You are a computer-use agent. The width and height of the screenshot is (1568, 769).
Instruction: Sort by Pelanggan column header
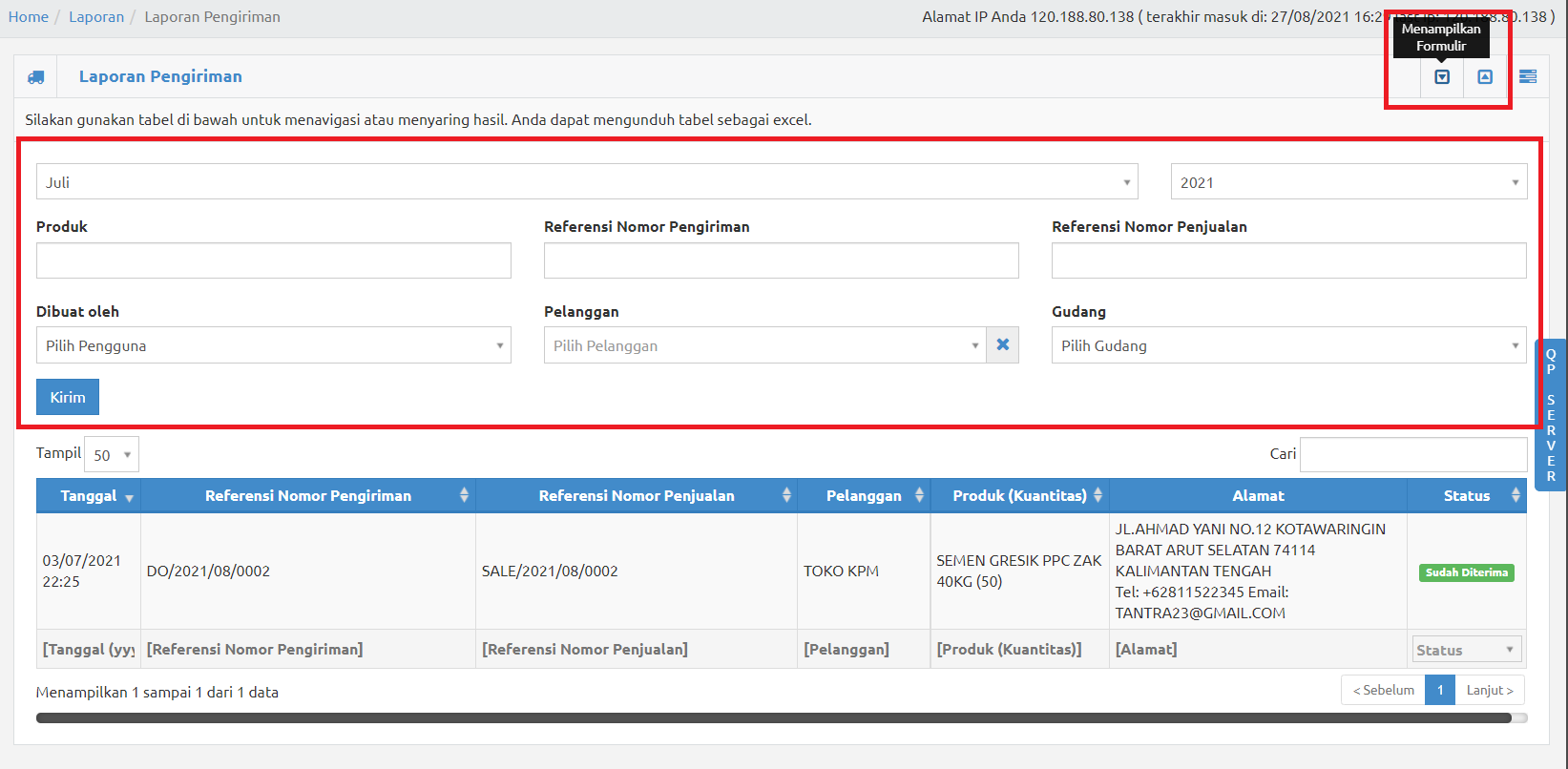[x=864, y=496]
